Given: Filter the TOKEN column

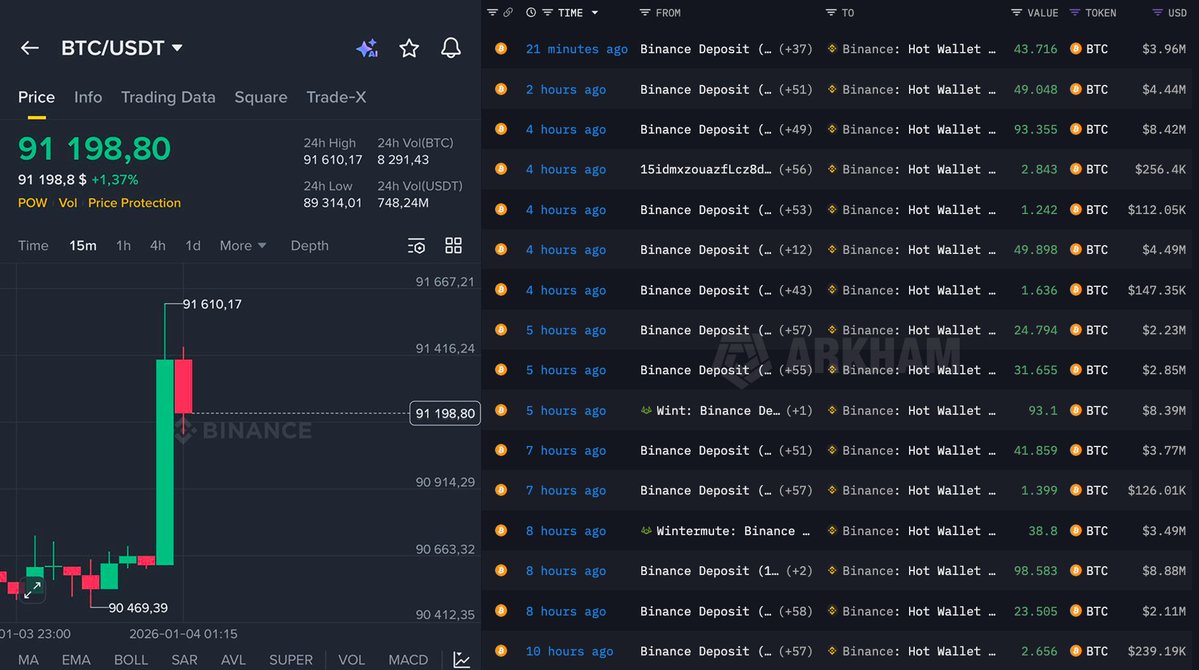Looking at the screenshot, I should 1074,12.
